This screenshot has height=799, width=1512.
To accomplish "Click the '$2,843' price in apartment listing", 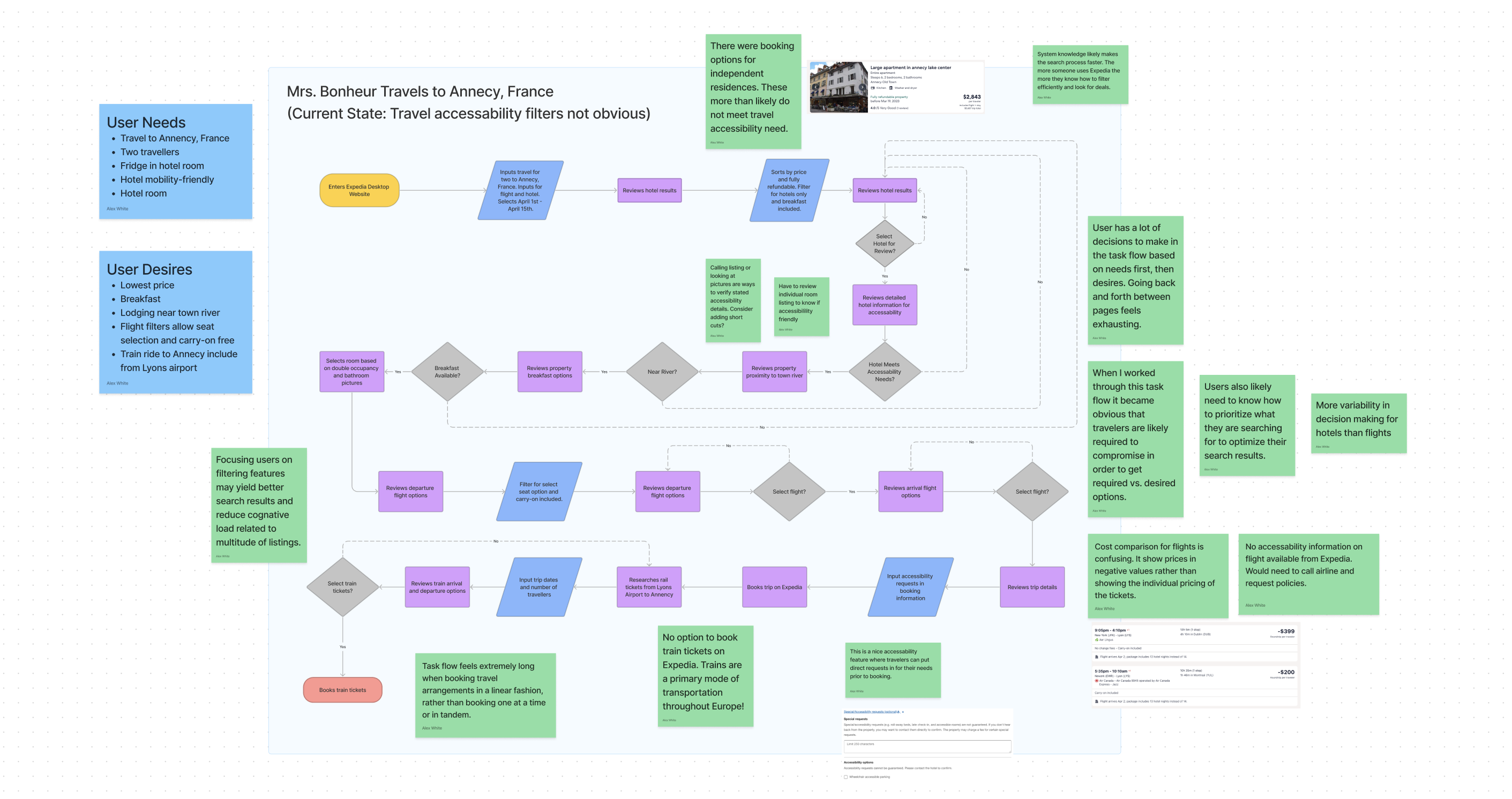I will [971, 97].
